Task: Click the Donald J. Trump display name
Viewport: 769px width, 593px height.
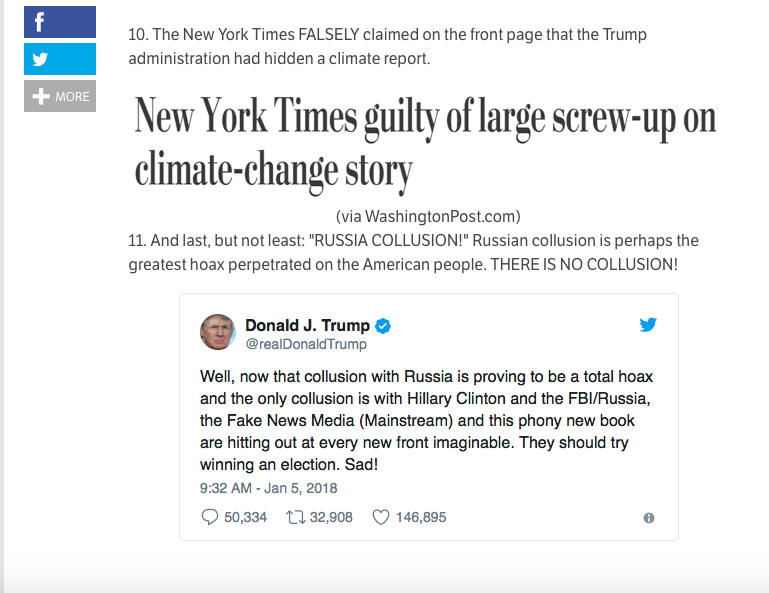Action: pos(307,326)
